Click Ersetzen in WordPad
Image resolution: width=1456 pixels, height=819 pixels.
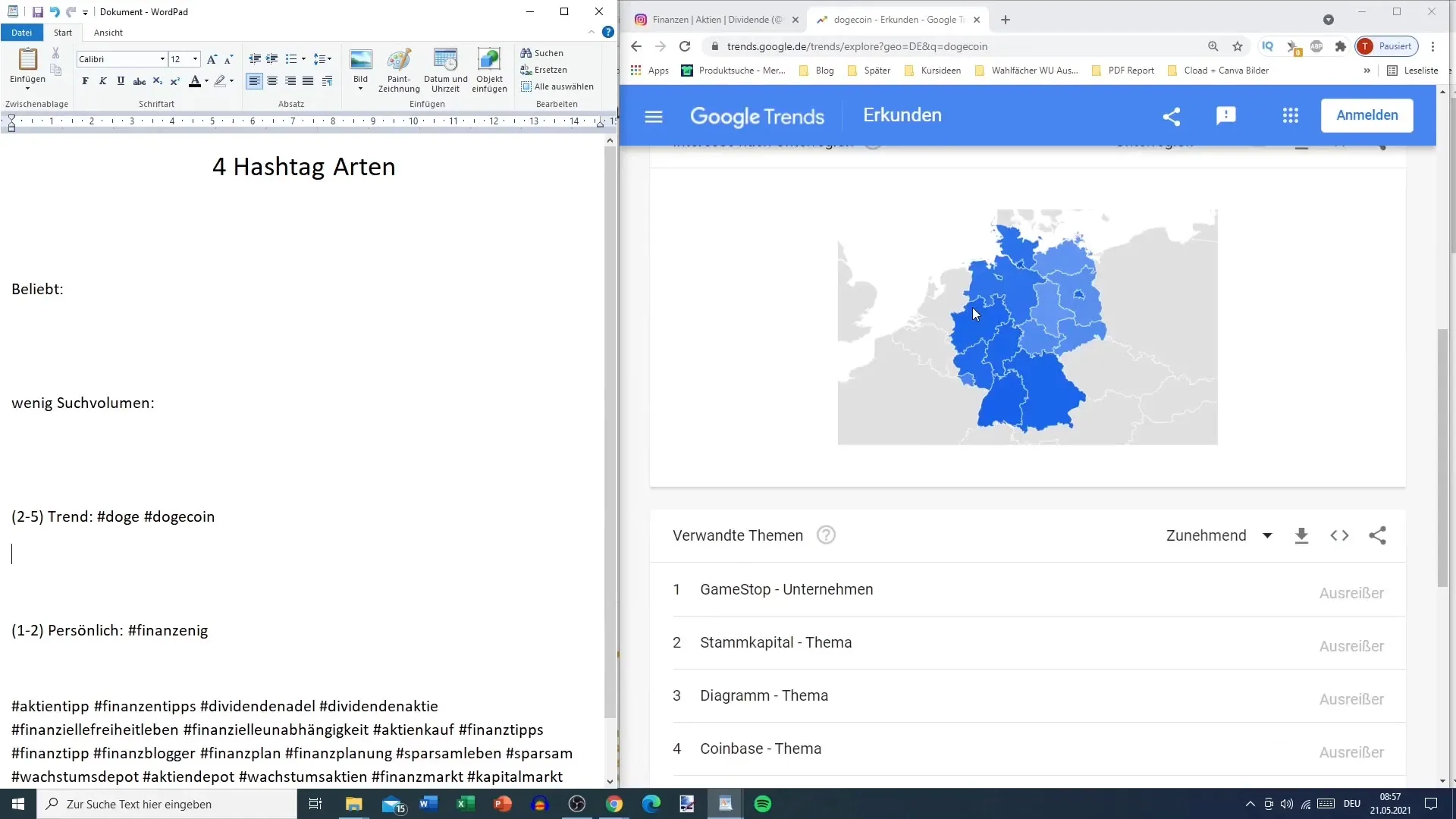click(544, 70)
